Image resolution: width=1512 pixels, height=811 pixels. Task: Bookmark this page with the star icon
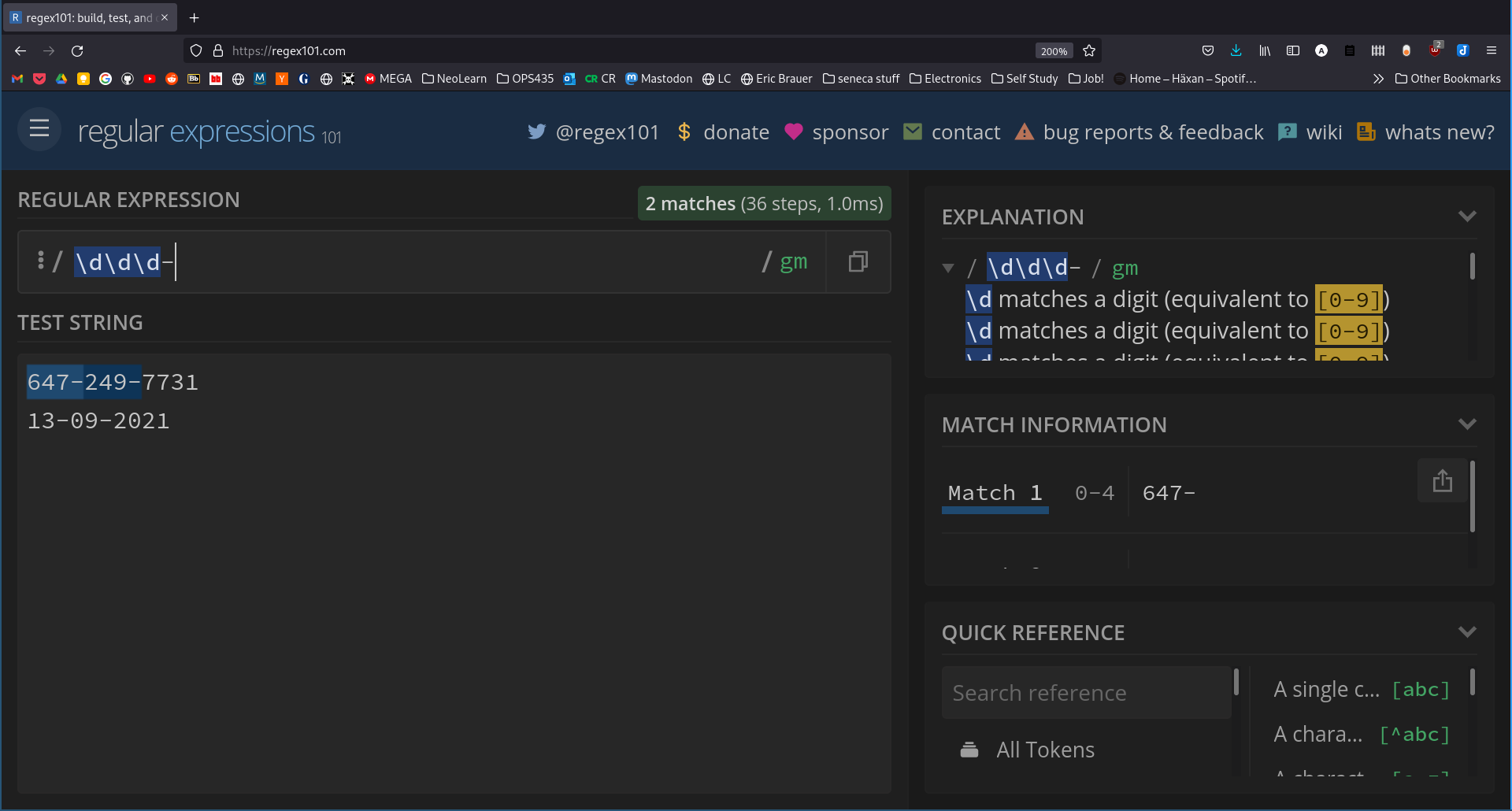click(x=1089, y=51)
